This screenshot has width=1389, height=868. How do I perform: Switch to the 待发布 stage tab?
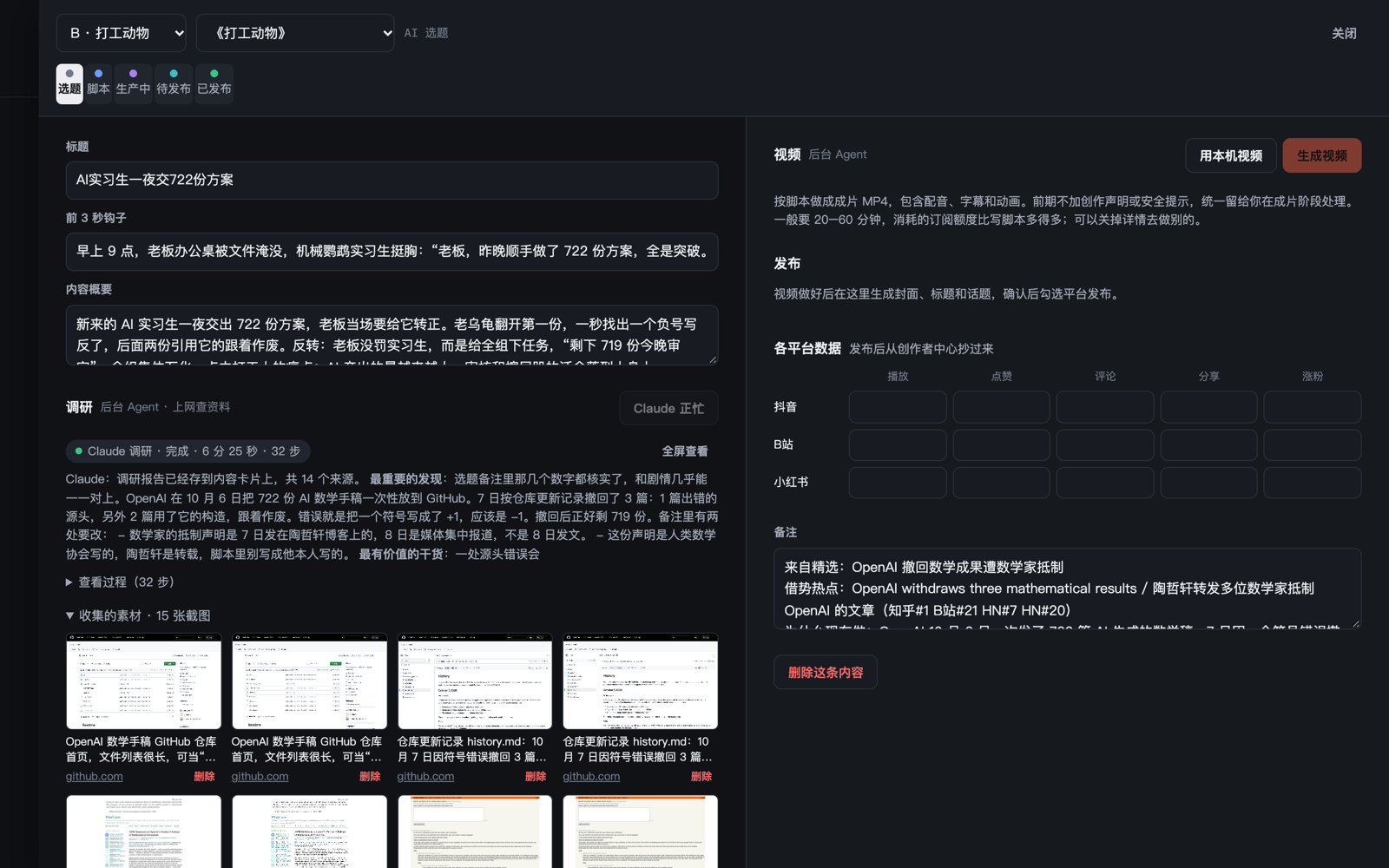[174, 84]
